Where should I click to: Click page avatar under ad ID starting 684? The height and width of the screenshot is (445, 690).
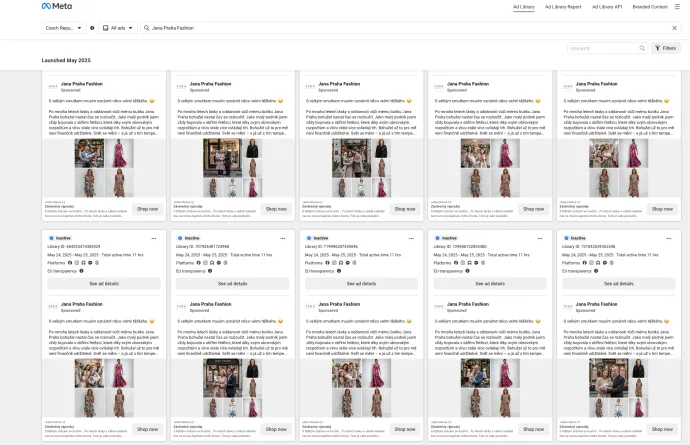[53, 306]
